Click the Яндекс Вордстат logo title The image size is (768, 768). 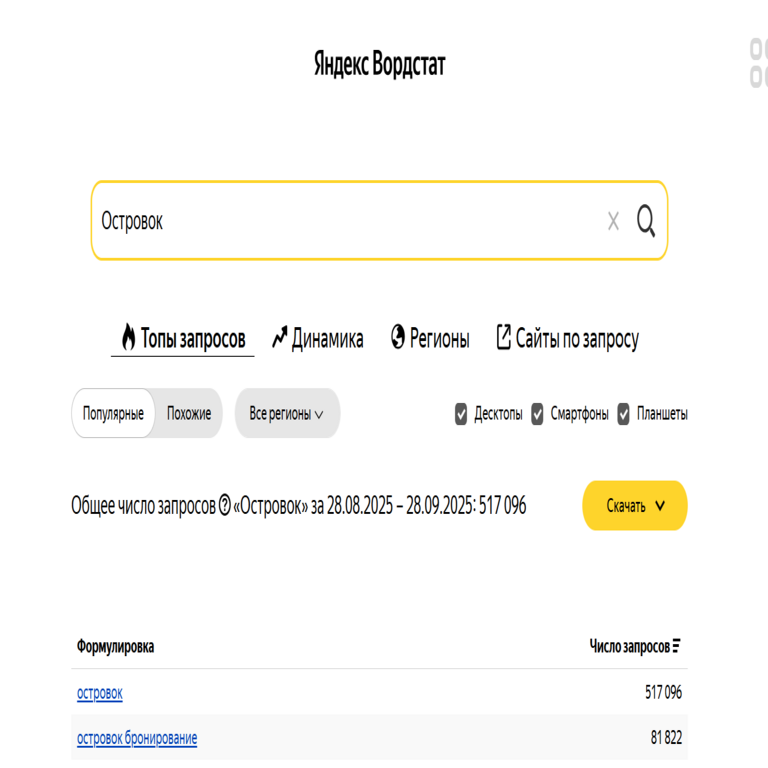379,66
